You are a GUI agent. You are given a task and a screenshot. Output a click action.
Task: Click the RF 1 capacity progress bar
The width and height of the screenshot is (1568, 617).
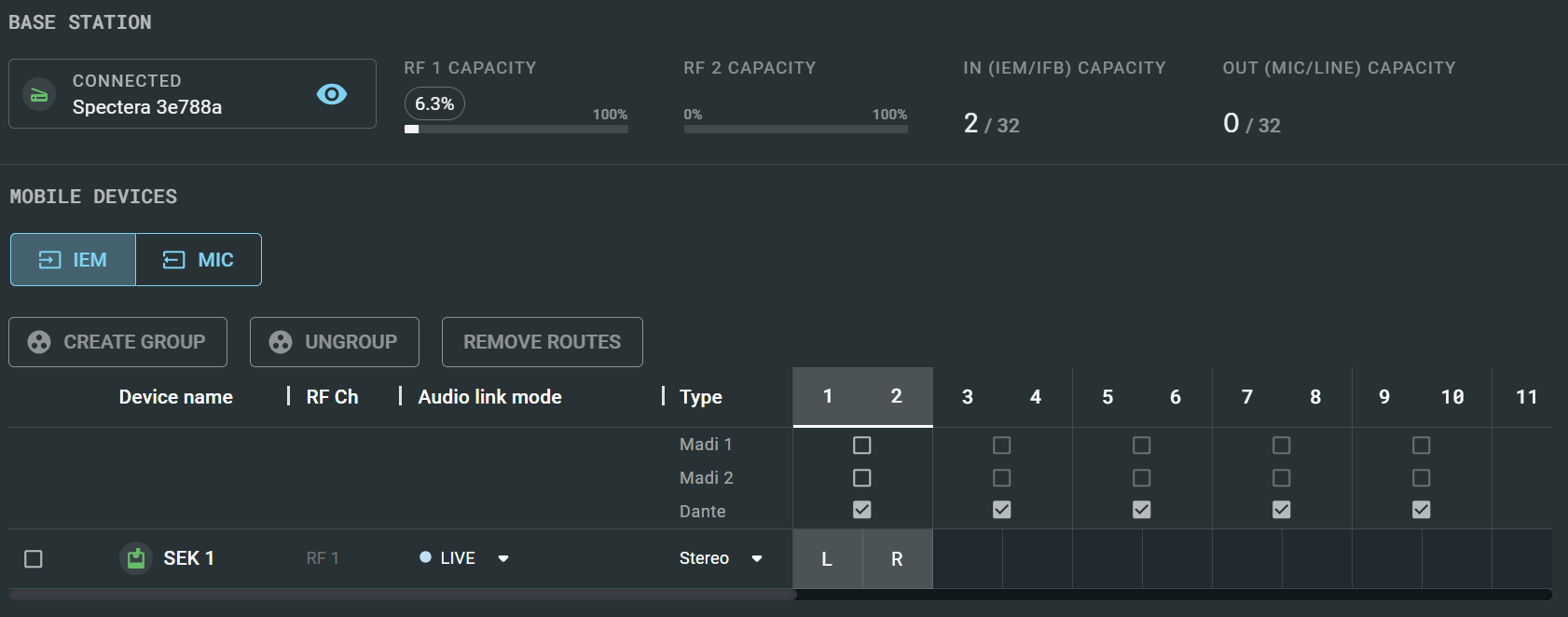tap(516, 130)
